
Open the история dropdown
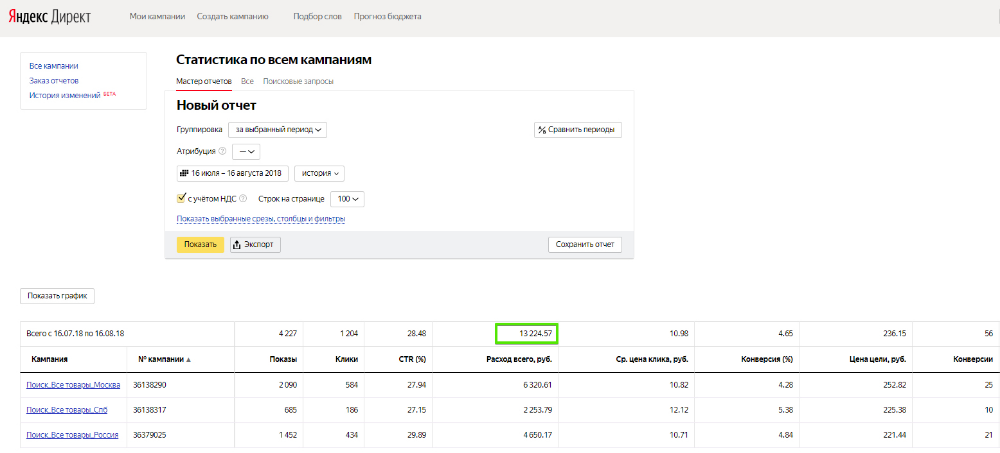tap(320, 173)
